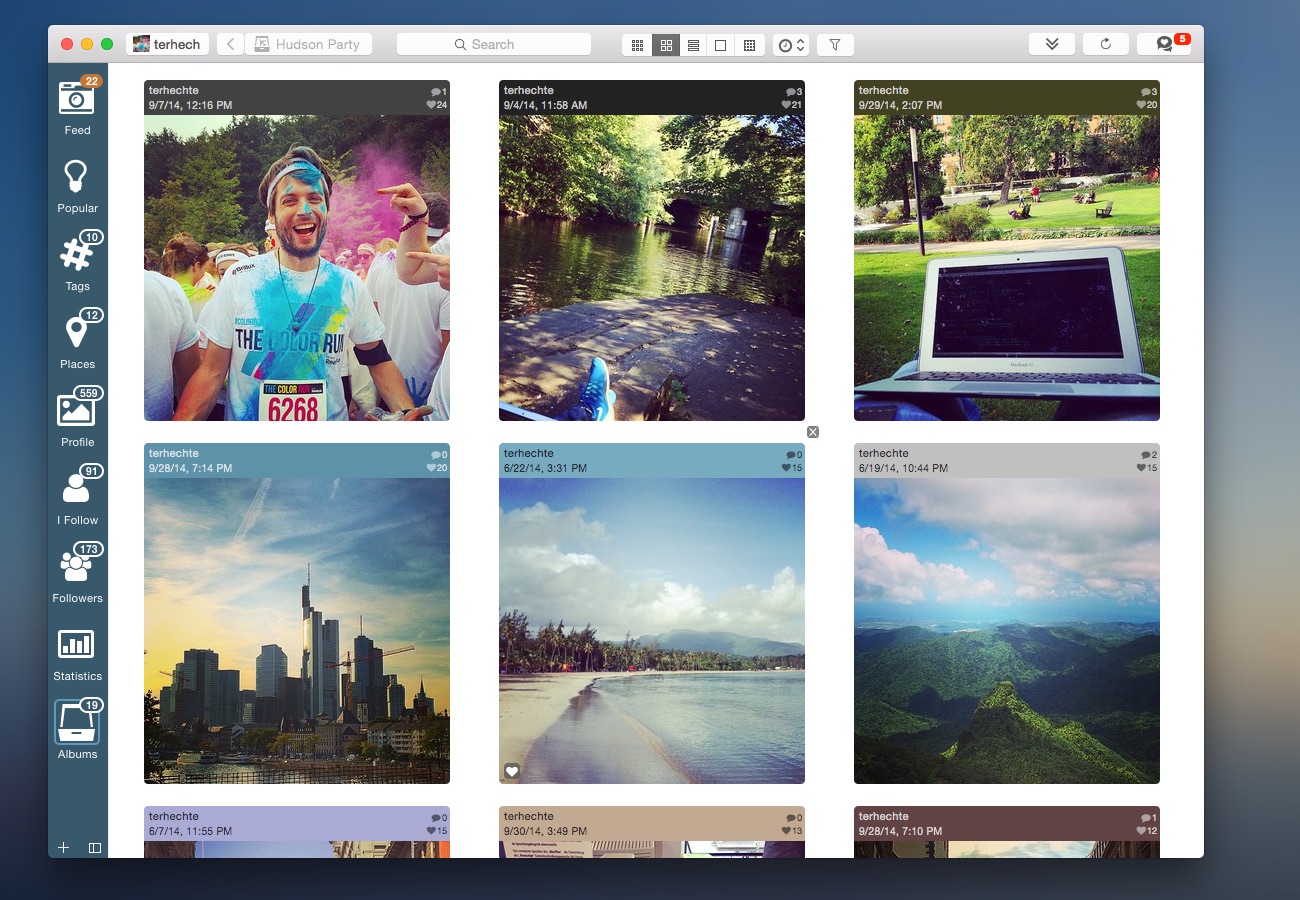Open the Albums section
Image resolution: width=1300 pixels, height=900 pixels.
pyautogui.click(x=77, y=730)
